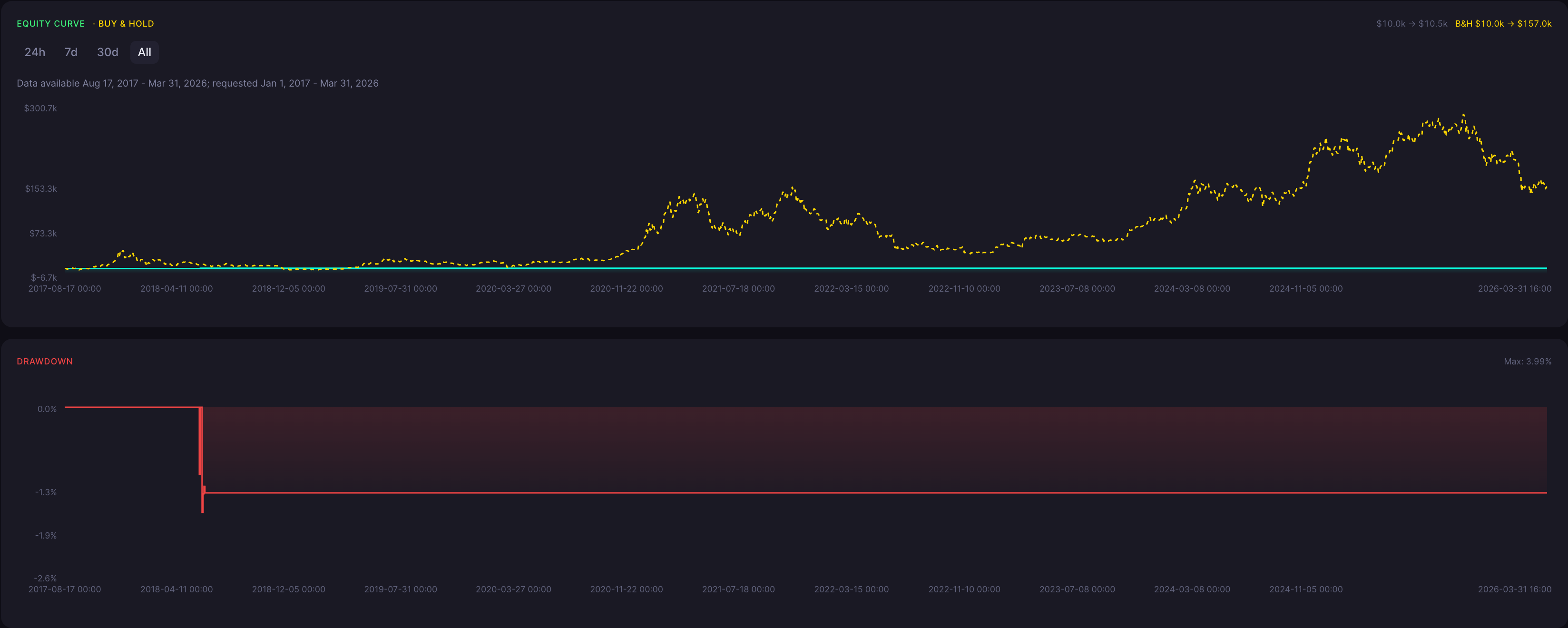Click equity chart 2026-03-31 16:00 date label
This screenshot has height=628, width=1568.
pos(1514,288)
